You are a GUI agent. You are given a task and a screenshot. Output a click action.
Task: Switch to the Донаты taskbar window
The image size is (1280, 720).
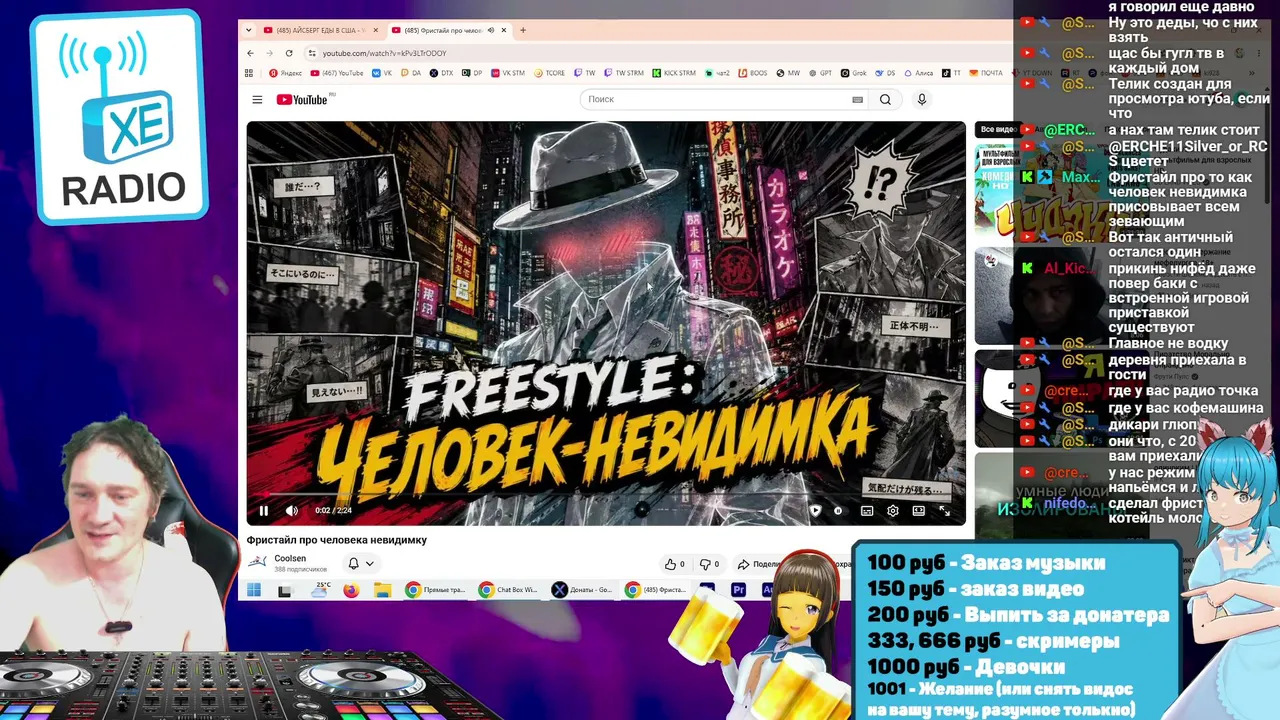coord(583,590)
